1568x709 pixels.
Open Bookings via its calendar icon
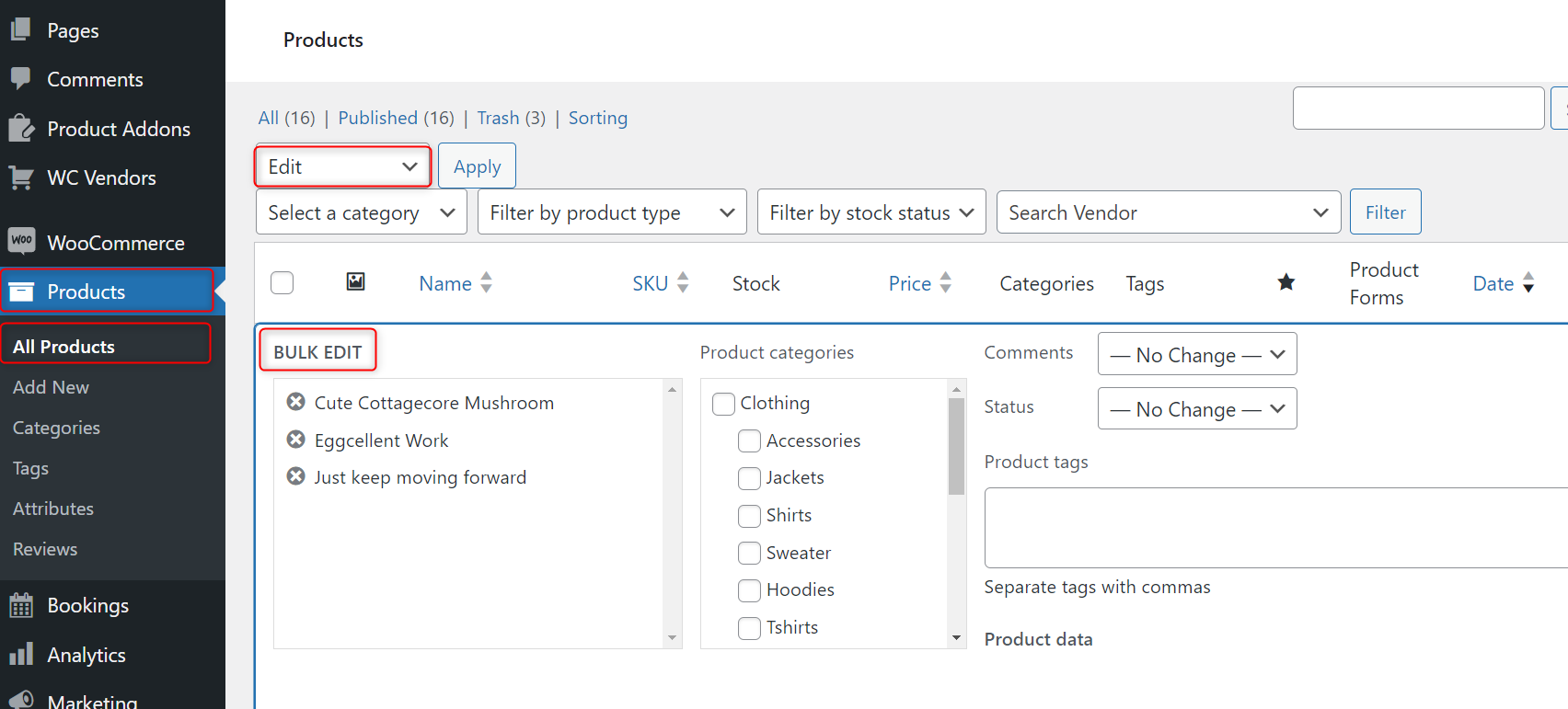[x=21, y=605]
